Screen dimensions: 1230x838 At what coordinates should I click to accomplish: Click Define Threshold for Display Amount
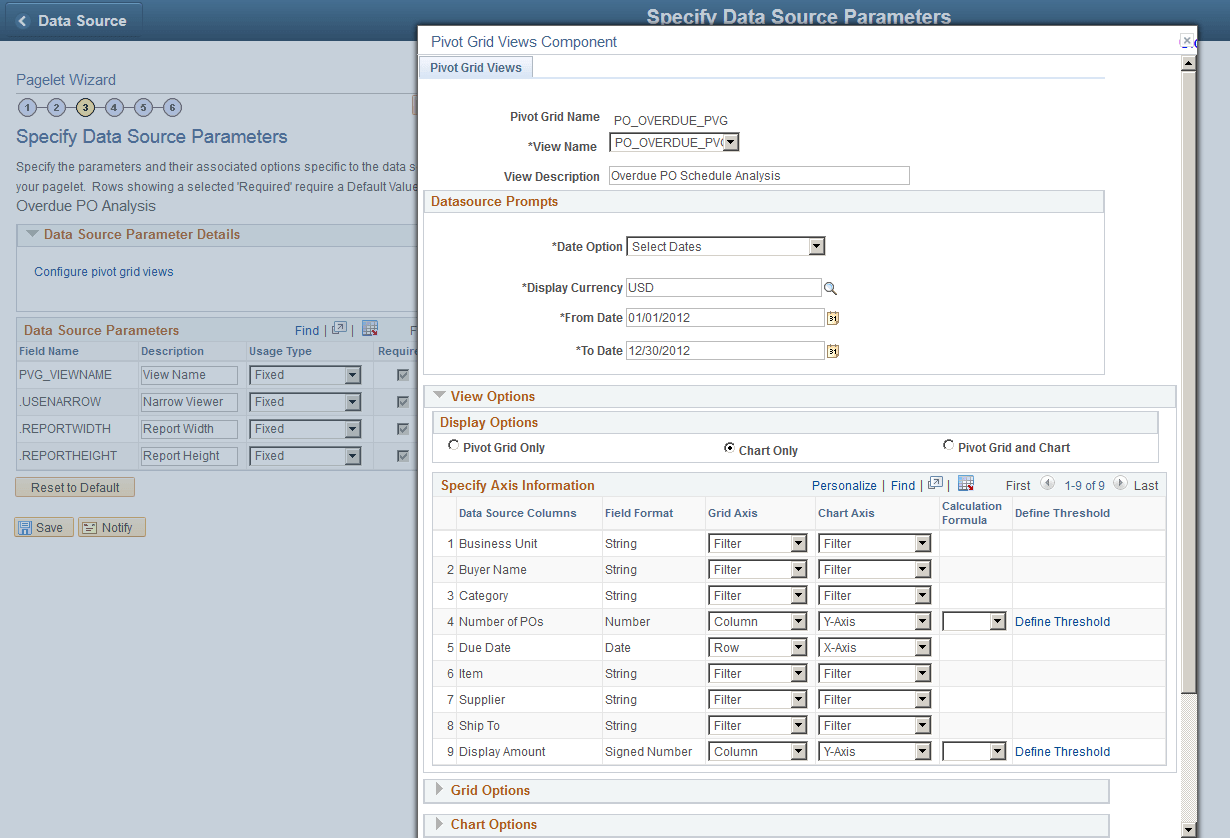coord(1062,751)
